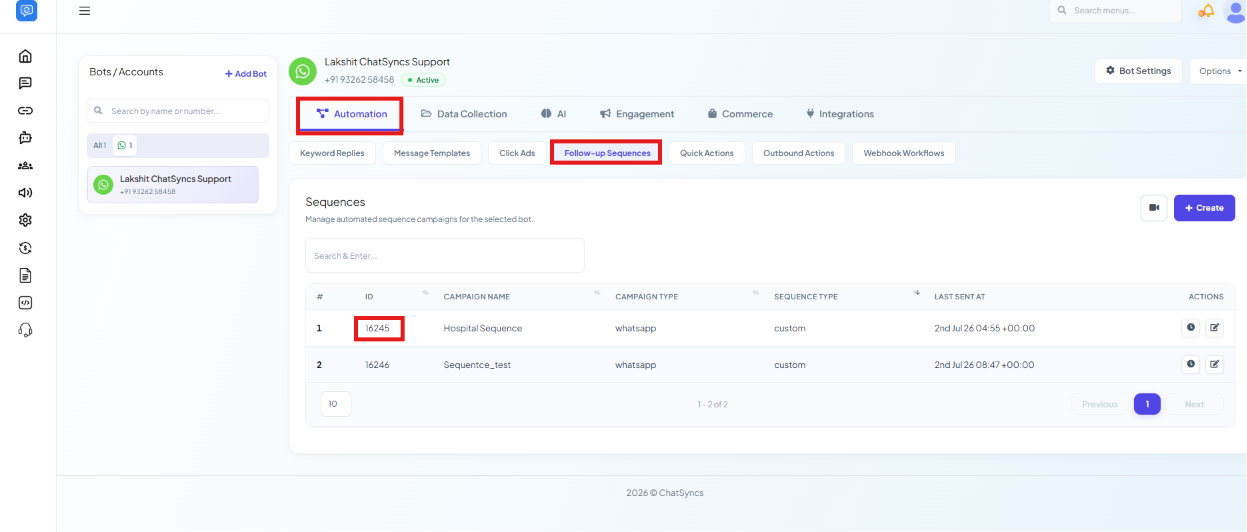The height and width of the screenshot is (532, 1247).
Task: Click edit icon for Hospital Sequence
Action: click(x=1214, y=328)
